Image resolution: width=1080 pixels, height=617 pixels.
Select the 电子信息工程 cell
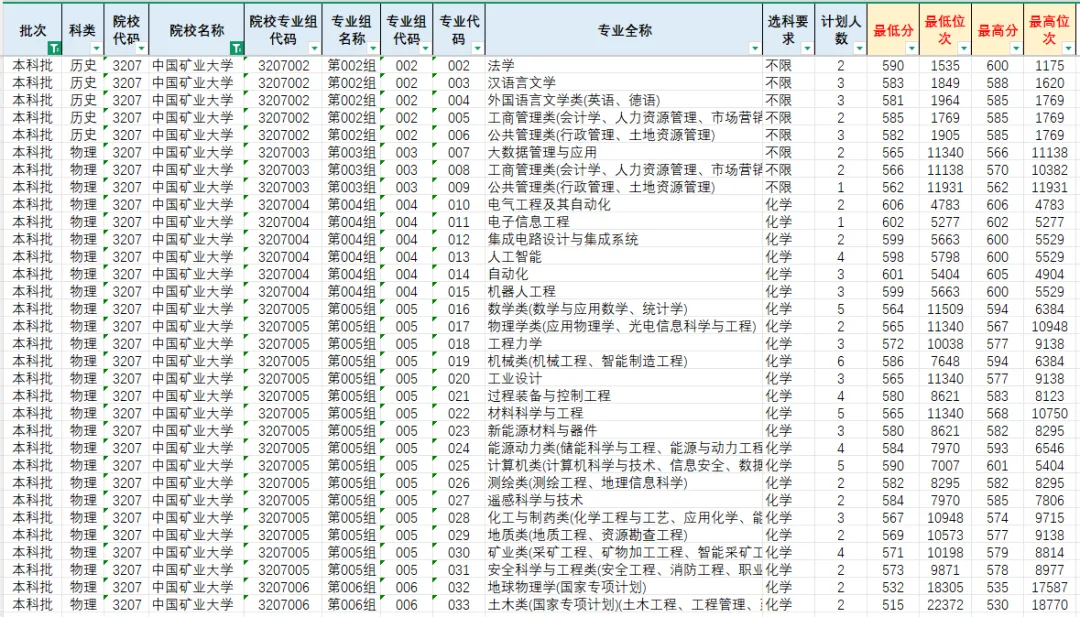click(x=624, y=222)
